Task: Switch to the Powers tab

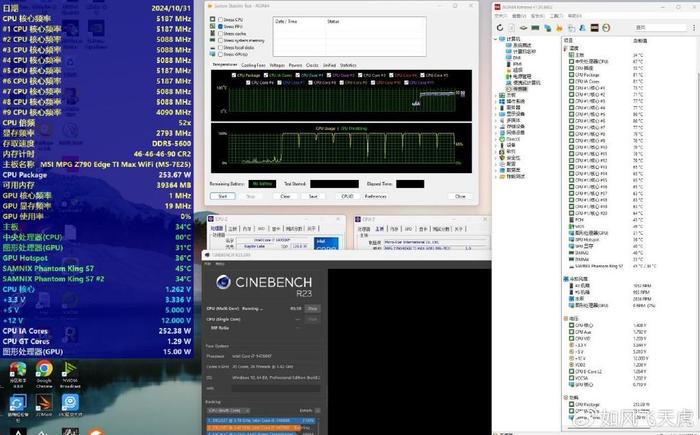Action: [296, 65]
